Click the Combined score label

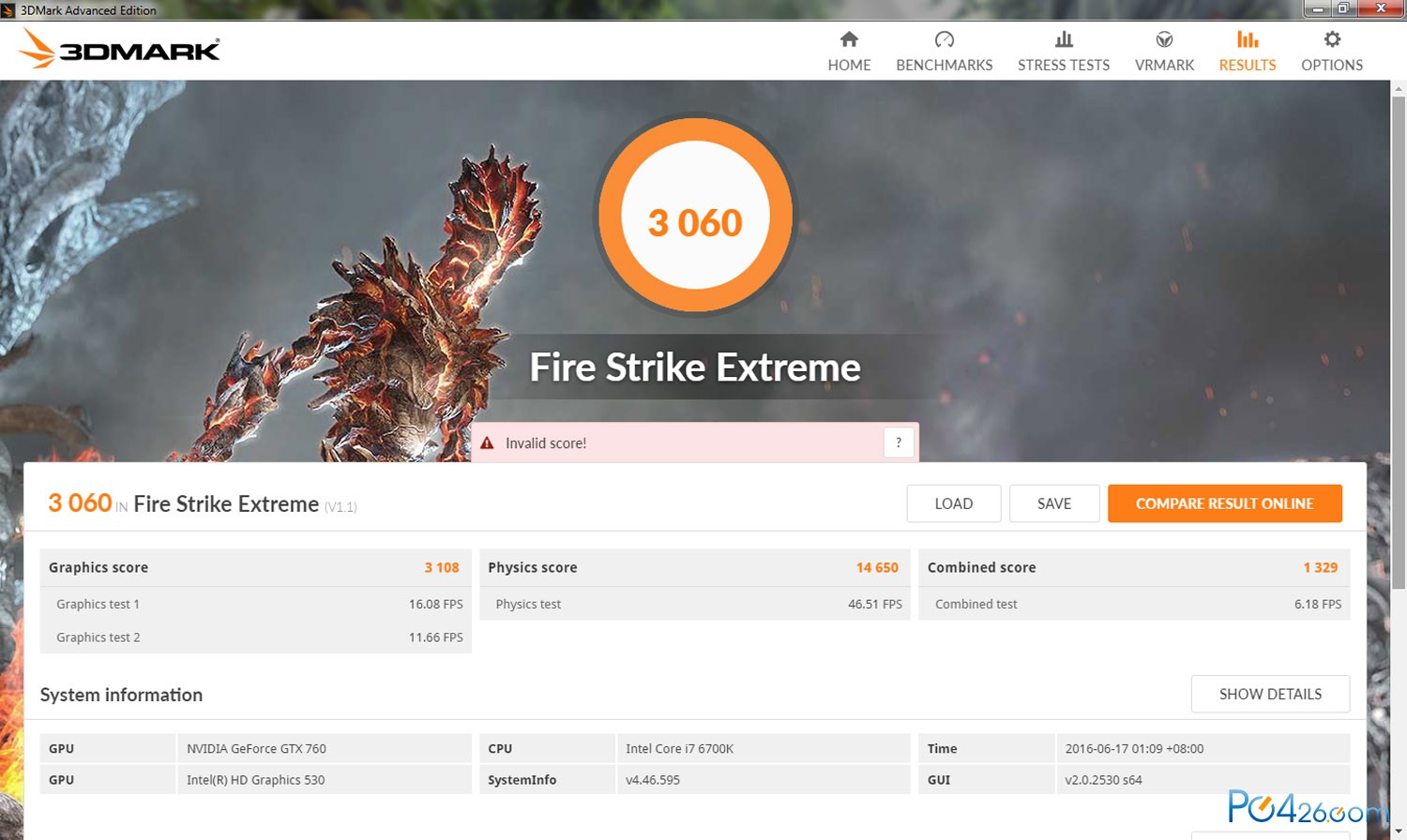pos(982,567)
